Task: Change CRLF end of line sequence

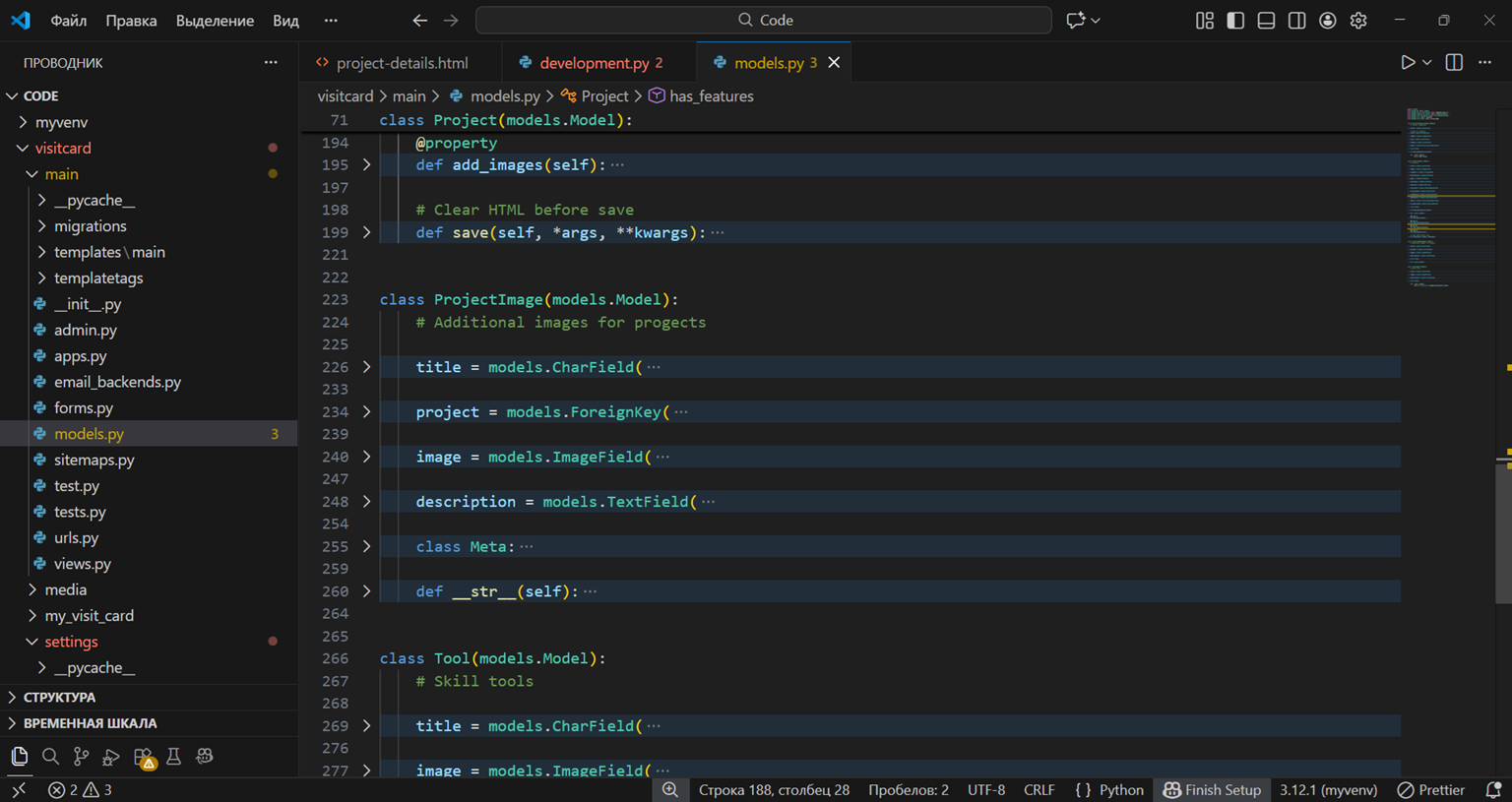Action: 1039,789
